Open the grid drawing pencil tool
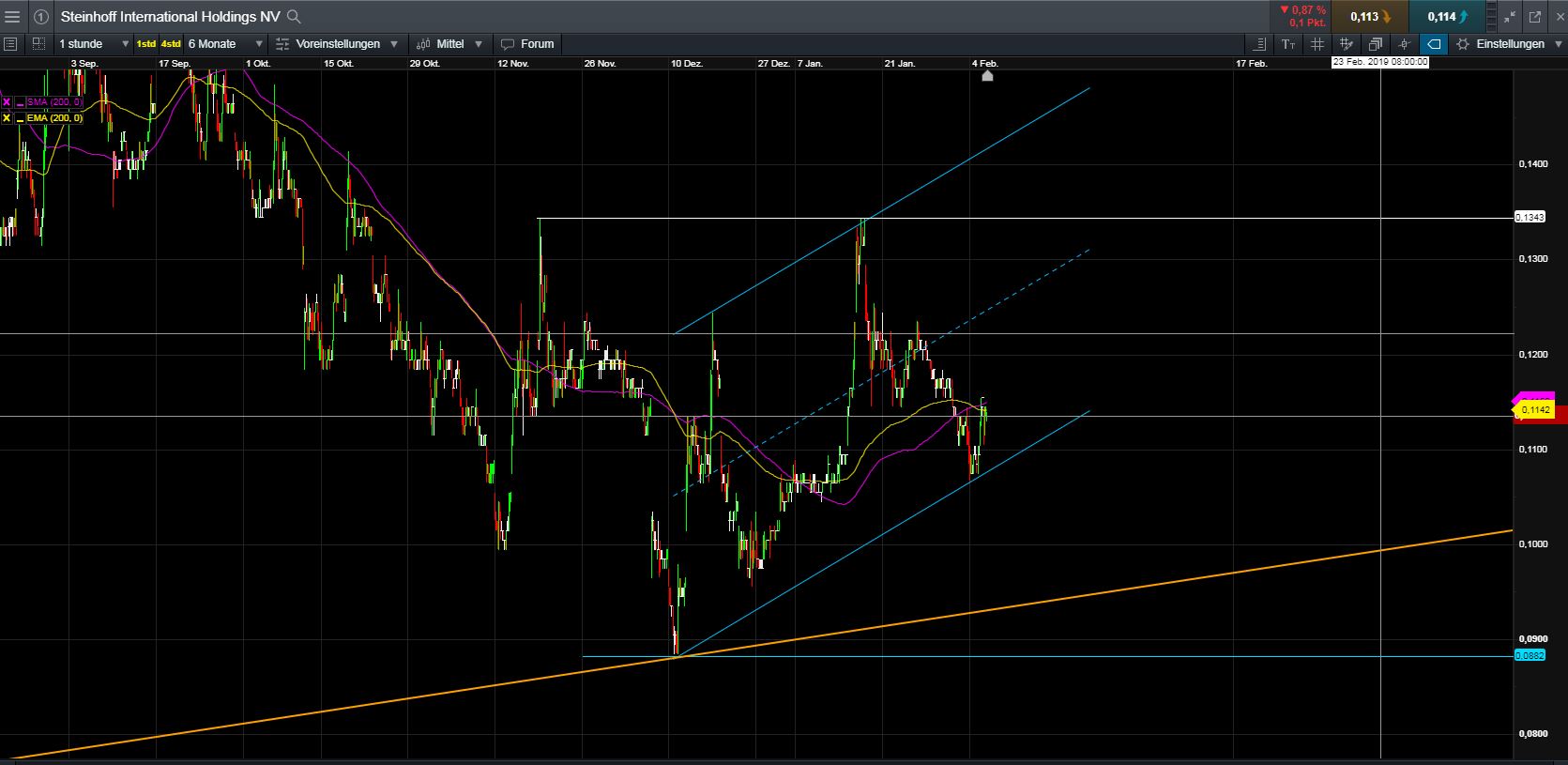 1346,44
